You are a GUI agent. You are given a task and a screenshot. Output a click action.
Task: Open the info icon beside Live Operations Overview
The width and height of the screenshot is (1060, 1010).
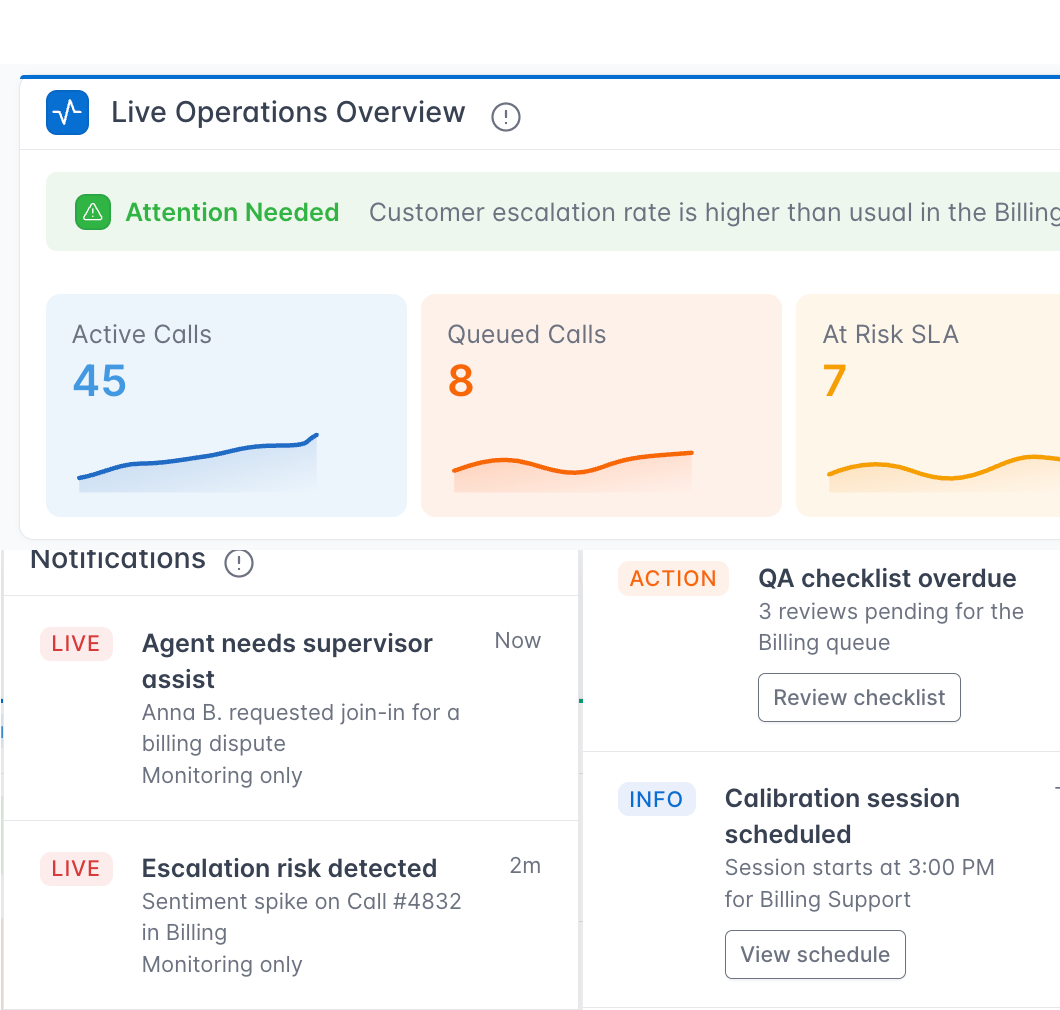point(506,116)
